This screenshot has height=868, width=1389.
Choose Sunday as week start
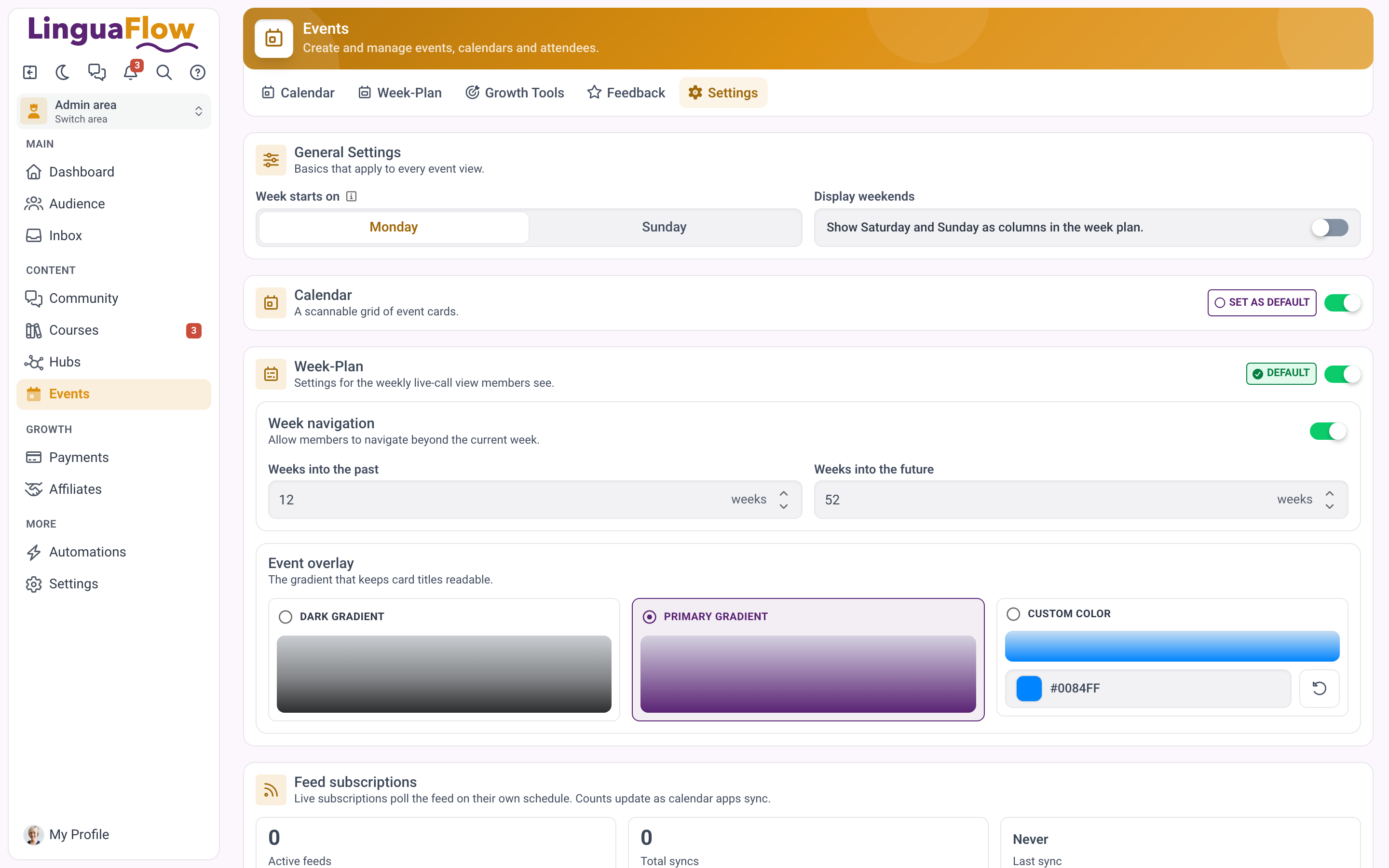(664, 227)
